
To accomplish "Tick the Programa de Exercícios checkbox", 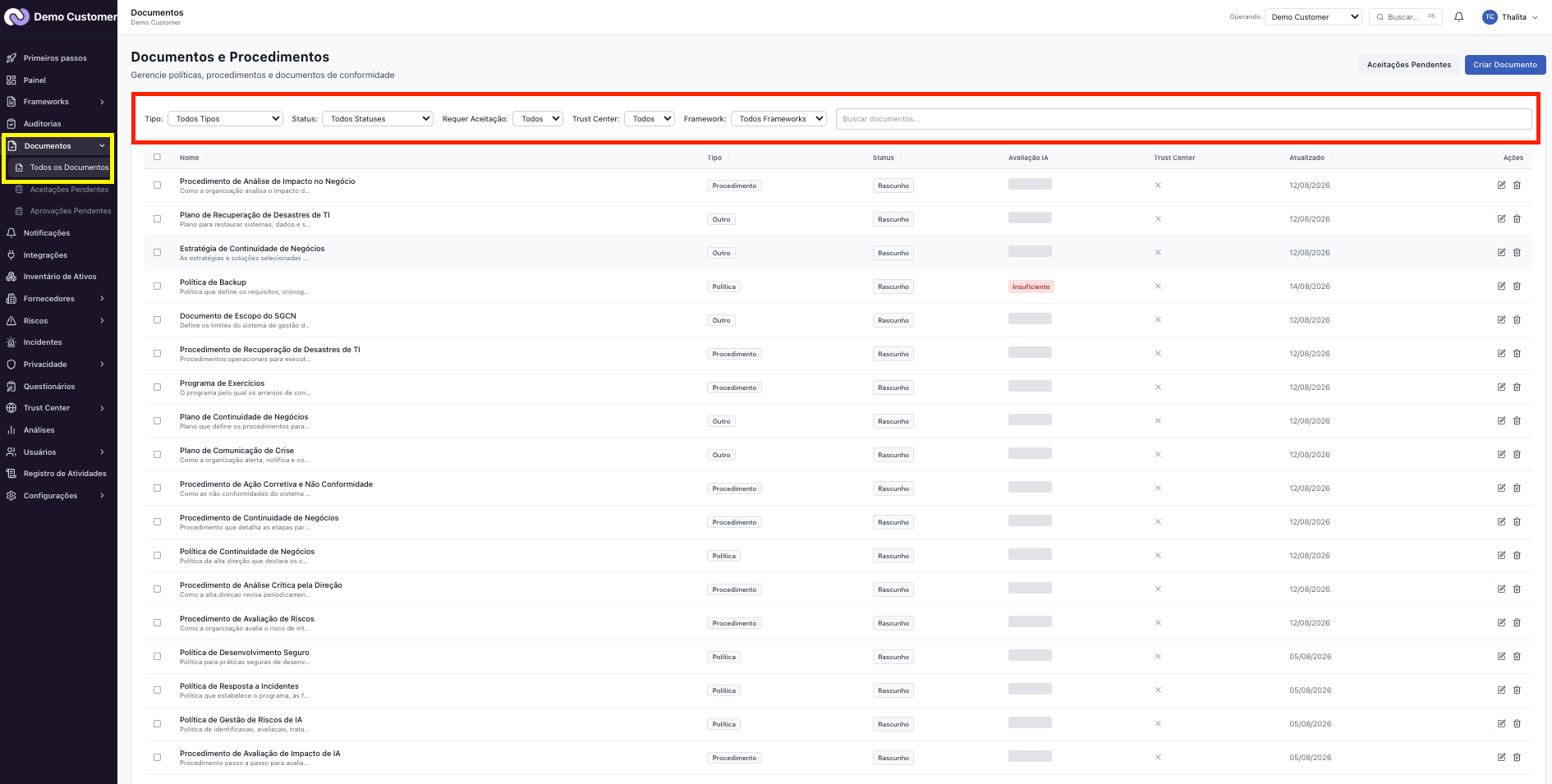I will 157,387.
